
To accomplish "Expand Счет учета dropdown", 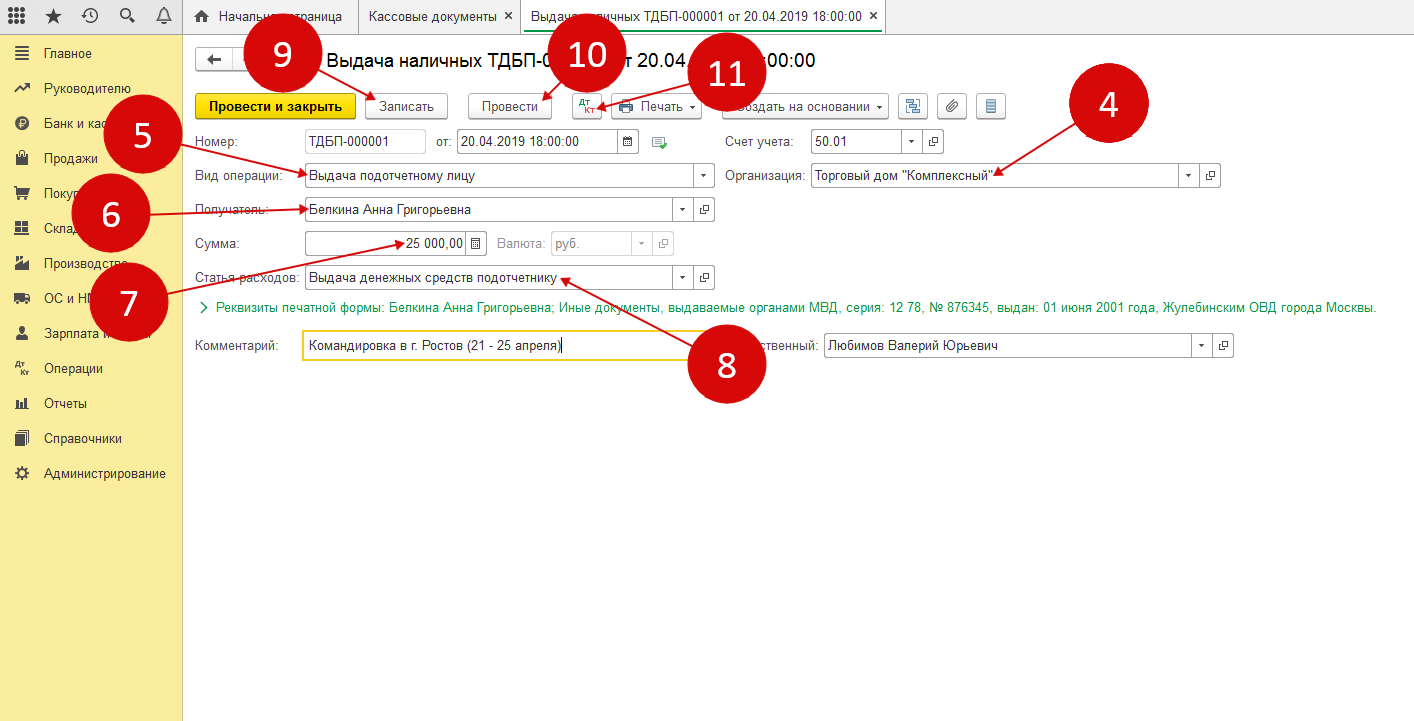I will coord(911,142).
